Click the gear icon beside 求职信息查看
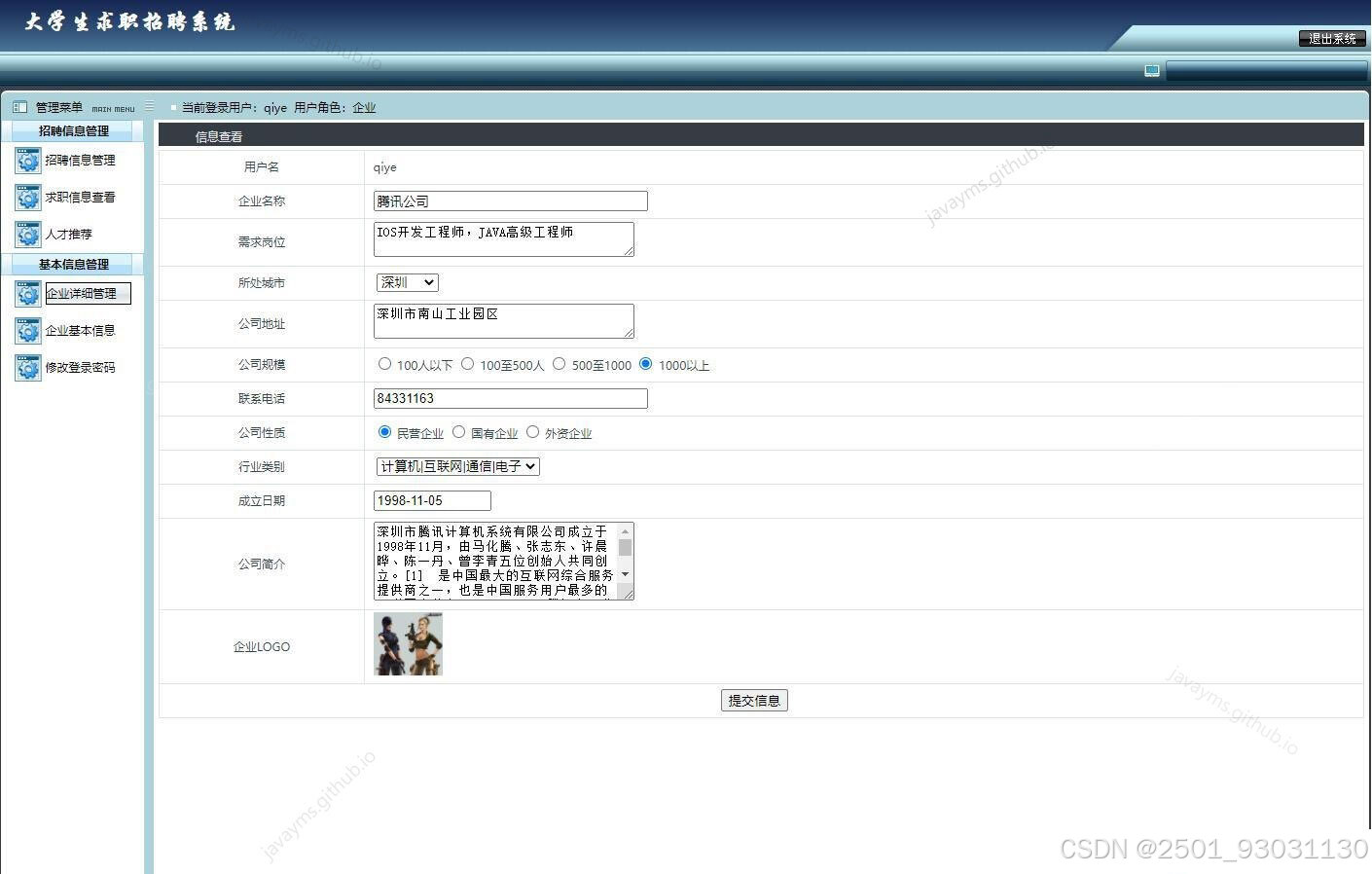 (x=28, y=197)
